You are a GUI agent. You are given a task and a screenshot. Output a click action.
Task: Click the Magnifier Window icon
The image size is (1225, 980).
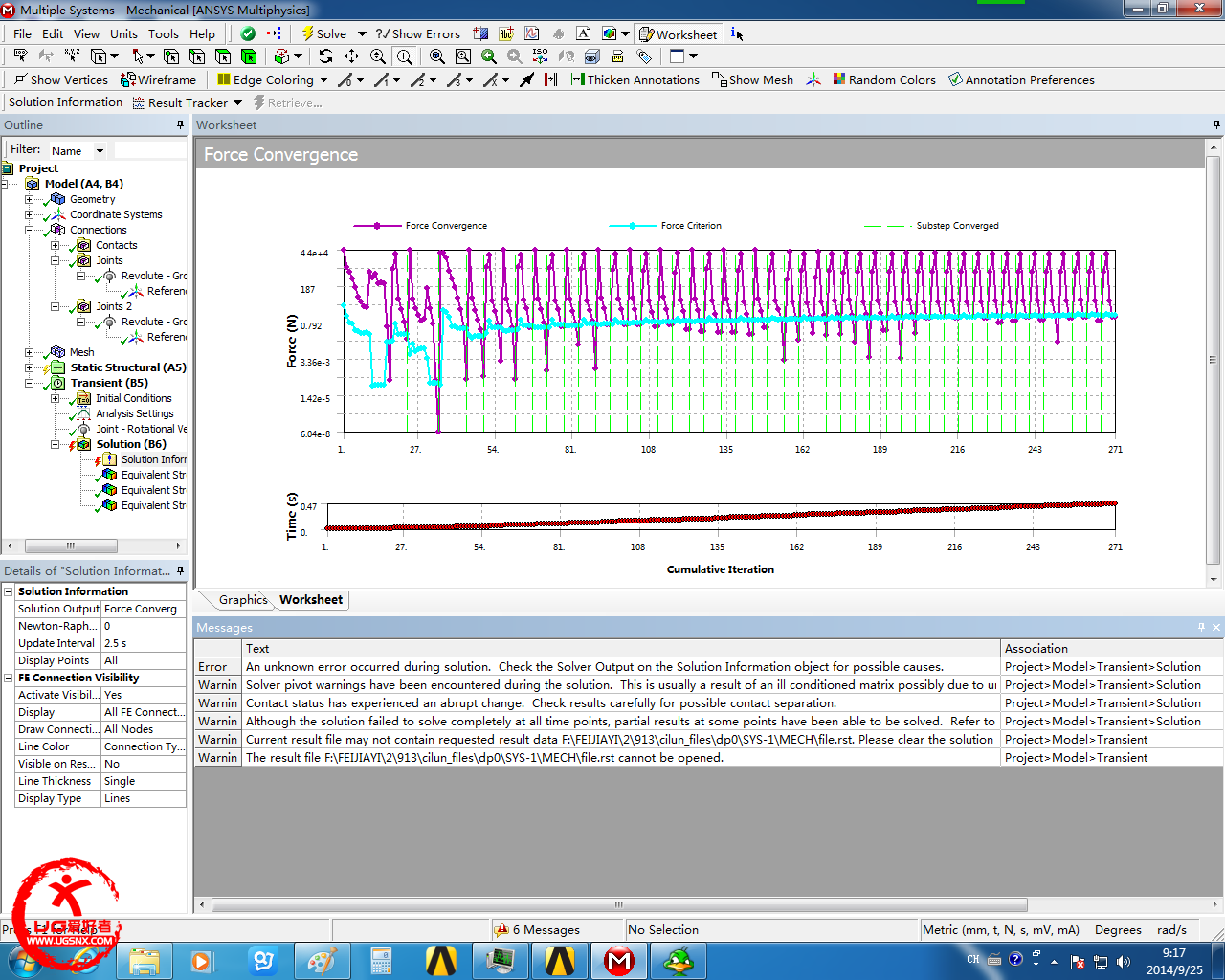[463, 56]
